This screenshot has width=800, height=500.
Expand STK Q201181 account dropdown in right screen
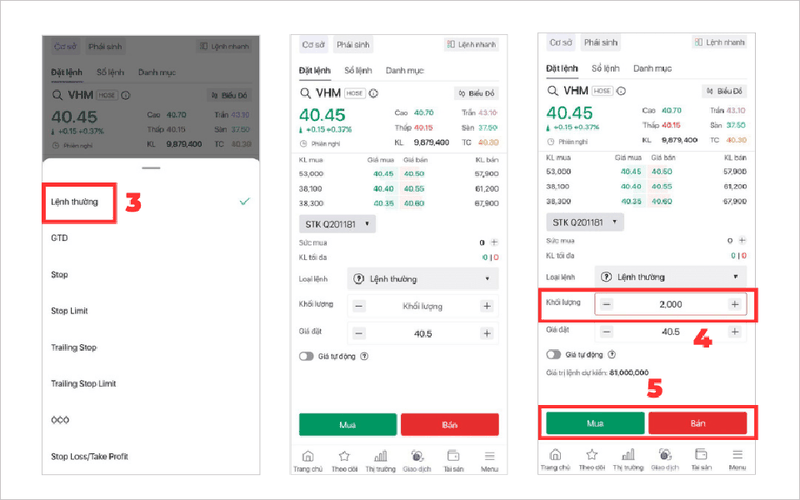click(x=585, y=222)
